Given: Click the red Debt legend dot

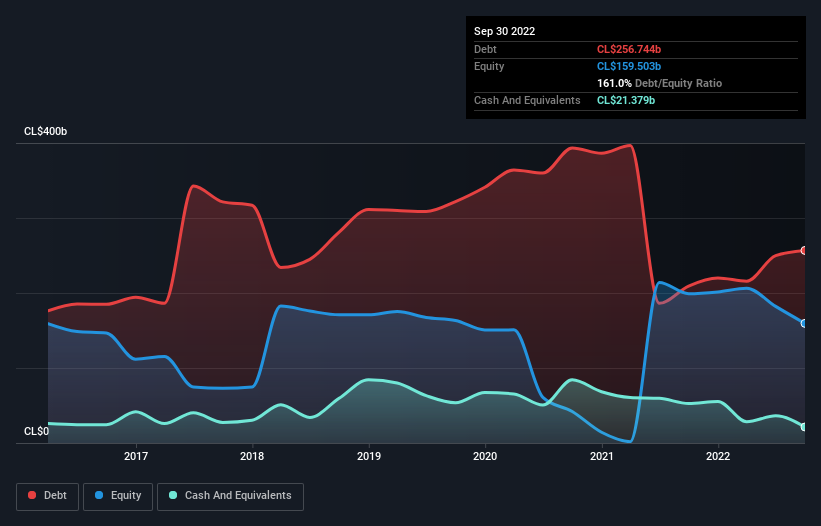Looking at the screenshot, I should [x=32, y=495].
